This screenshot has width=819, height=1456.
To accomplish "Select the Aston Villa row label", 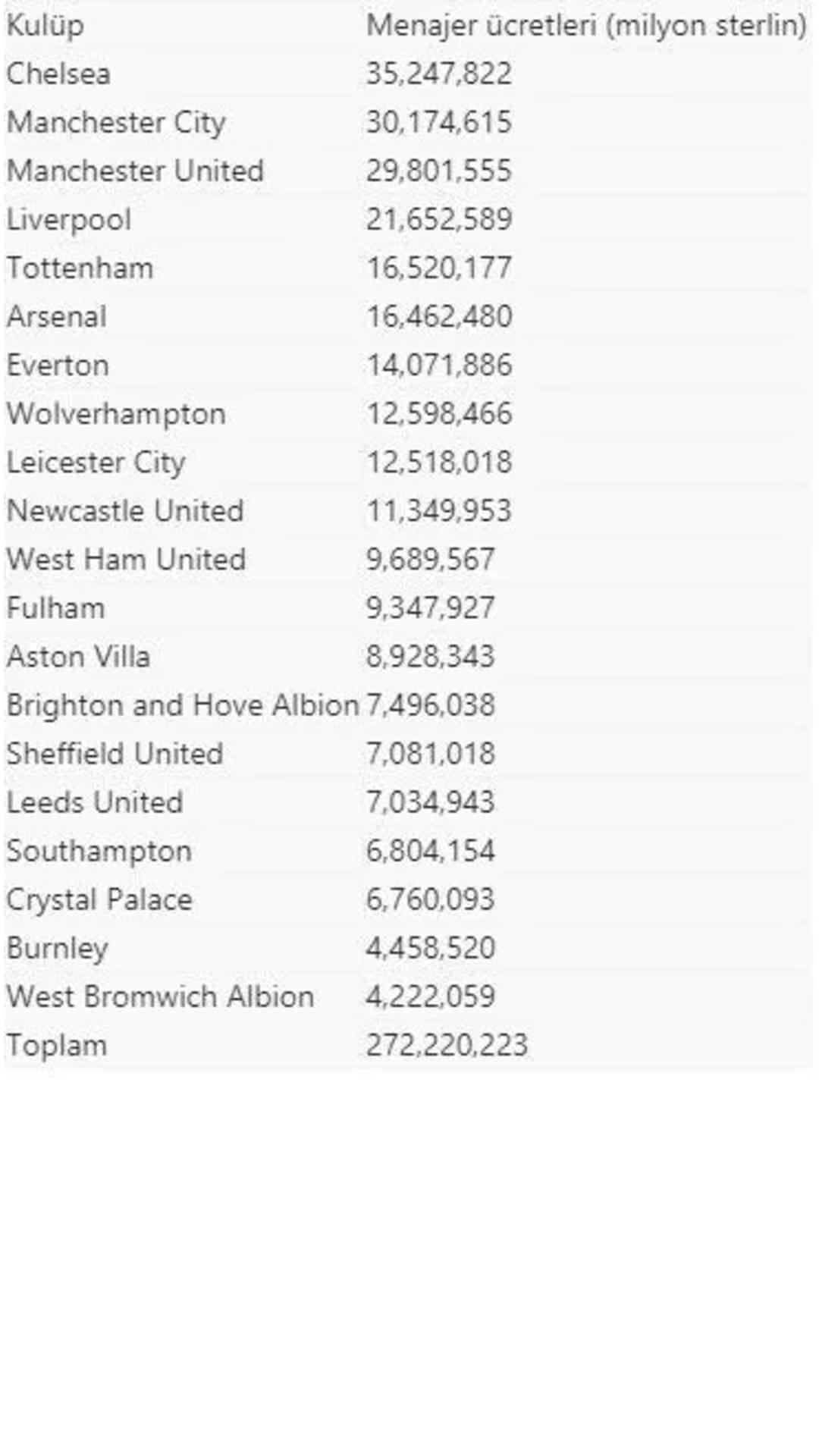I will coord(78,657).
